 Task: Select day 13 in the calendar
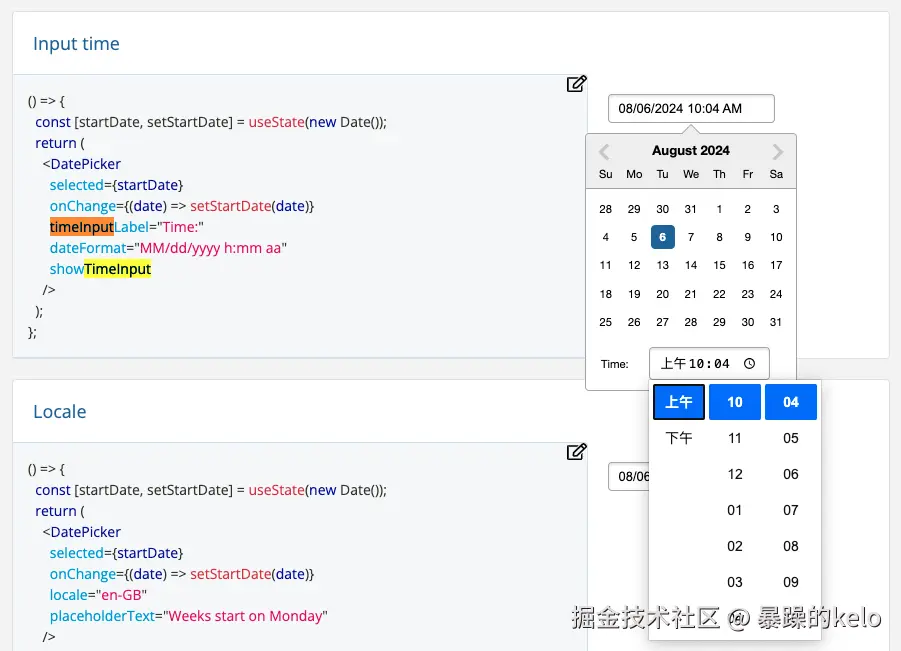[x=663, y=265]
